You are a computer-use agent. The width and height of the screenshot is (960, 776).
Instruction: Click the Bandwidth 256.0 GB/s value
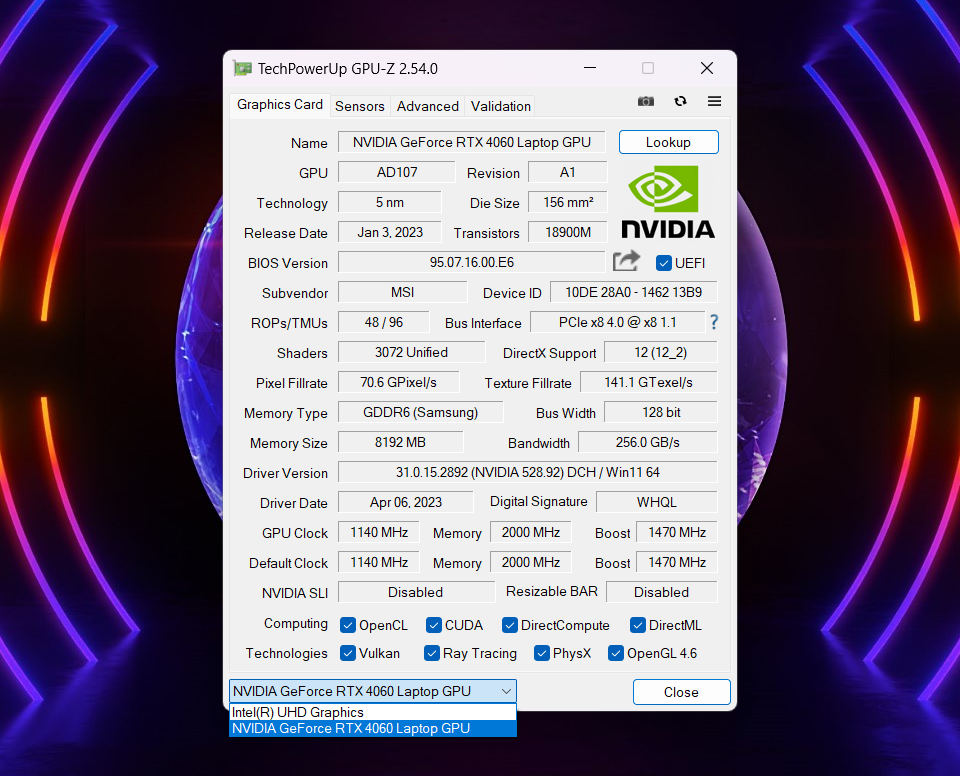click(x=647, y=442)
